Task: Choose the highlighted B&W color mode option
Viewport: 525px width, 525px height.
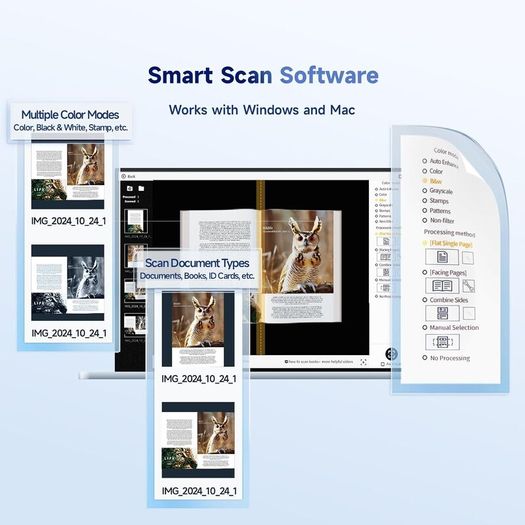Action: (432, 181)
